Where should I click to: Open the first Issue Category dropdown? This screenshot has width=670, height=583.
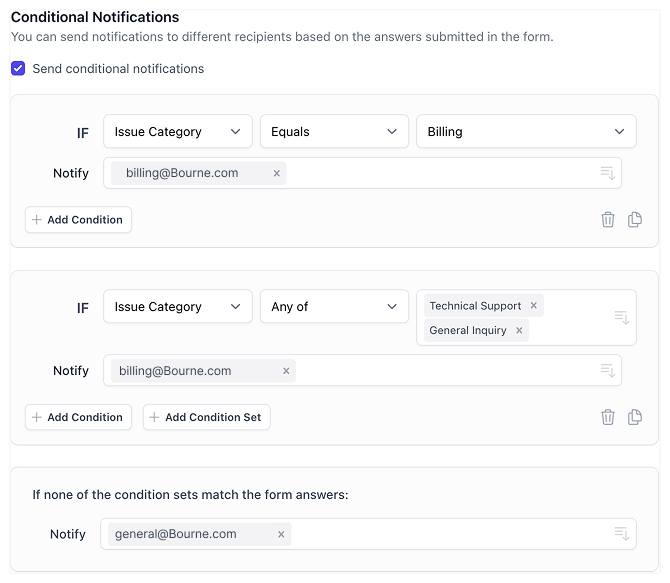click(x=177, y=132)
